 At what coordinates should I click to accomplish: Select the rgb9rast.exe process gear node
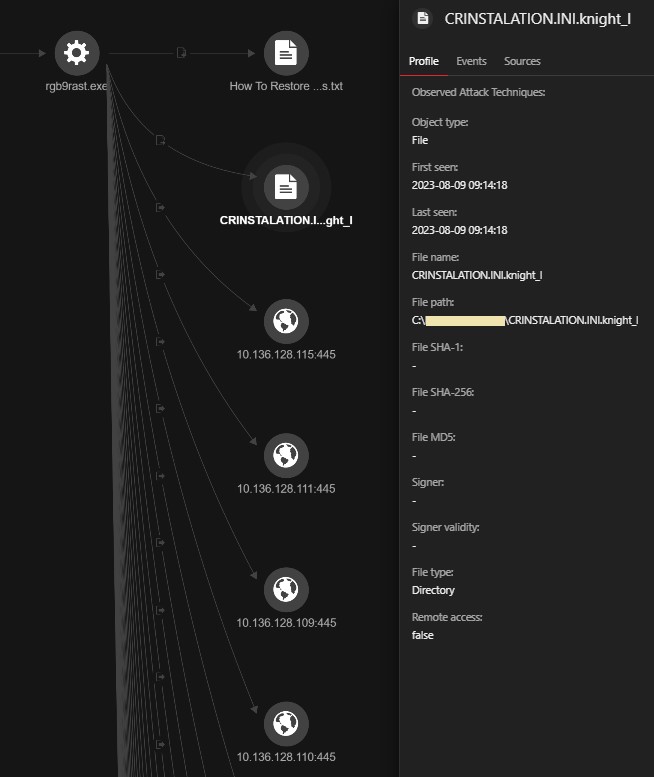76,53
